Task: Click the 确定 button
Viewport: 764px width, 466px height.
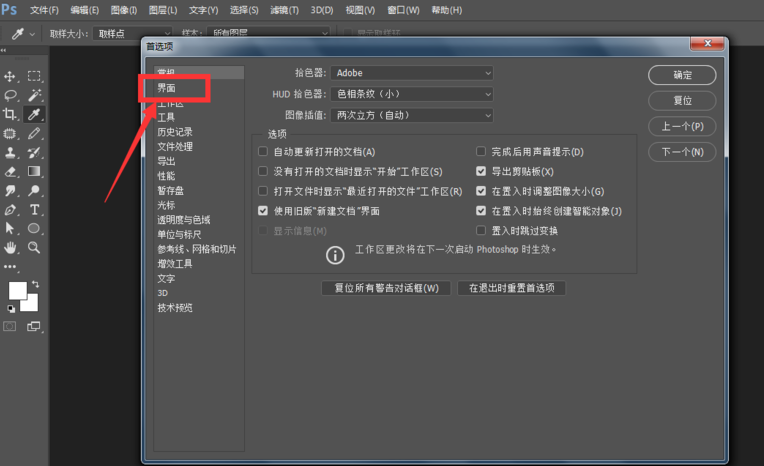Action: pyautogui.click(x=682, y=75)
